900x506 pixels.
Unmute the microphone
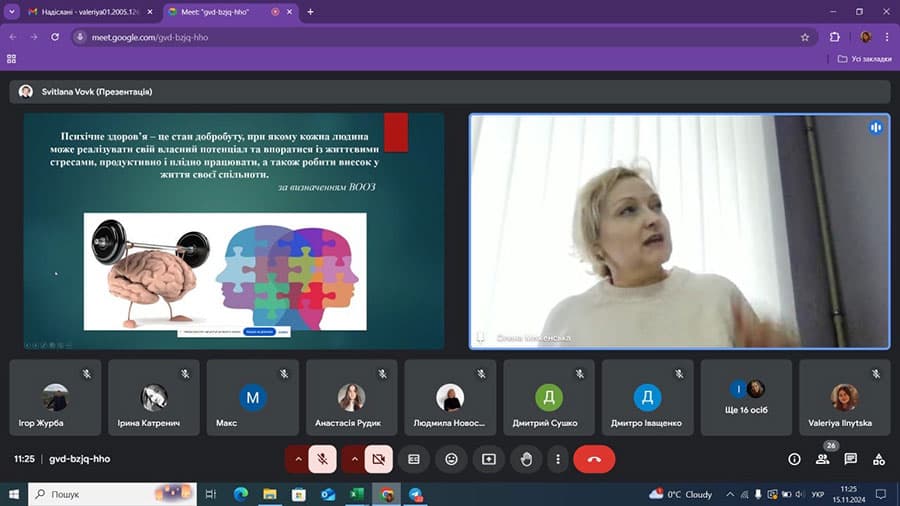pos(323,459)
